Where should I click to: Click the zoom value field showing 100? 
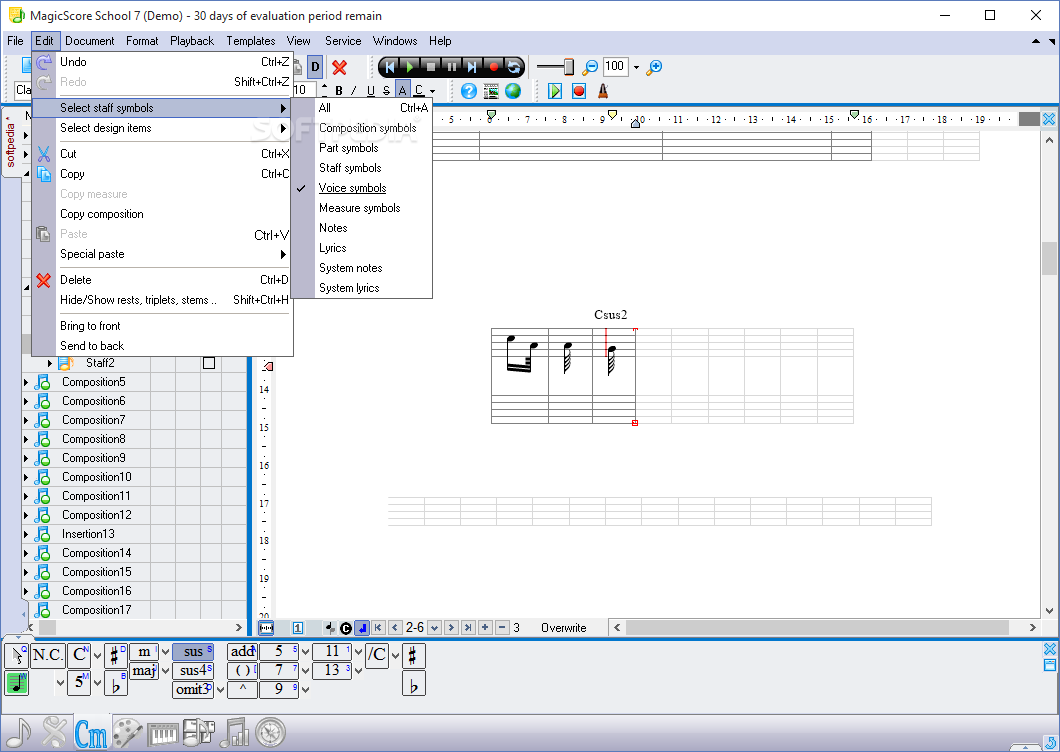tap(615, 66)
